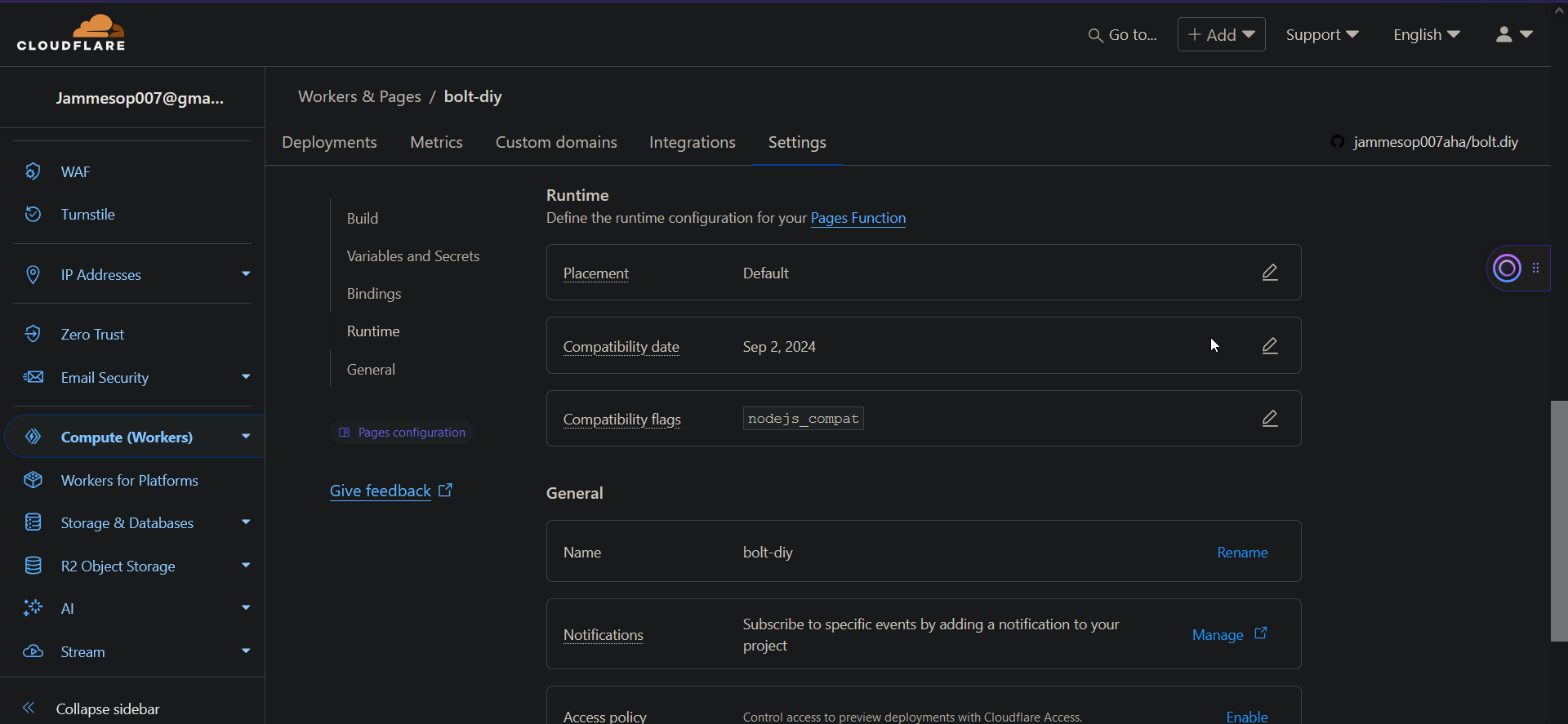Click the Collapse sidebar double-arrow icon
The image size is (1568, 724).
pyautogui.click(x=29, y=708)
